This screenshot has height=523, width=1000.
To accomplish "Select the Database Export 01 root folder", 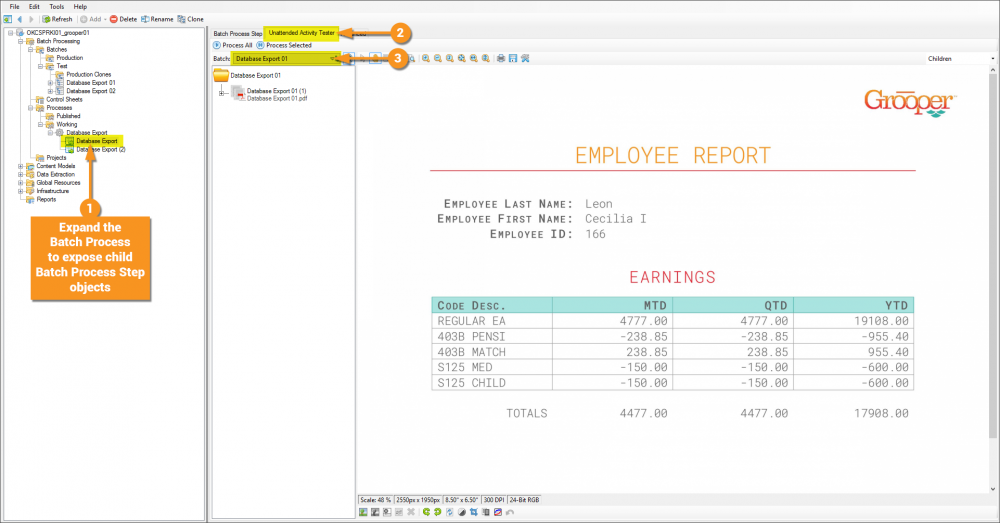I will click(255, 75).
